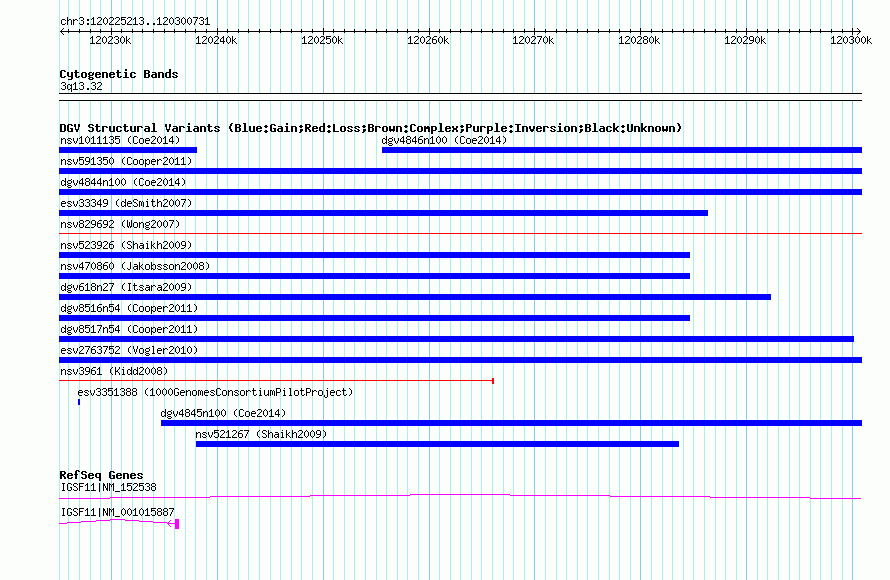Click the nsv523926 (Shaikh2009) label
890x580 pixels.
point(126,245)
